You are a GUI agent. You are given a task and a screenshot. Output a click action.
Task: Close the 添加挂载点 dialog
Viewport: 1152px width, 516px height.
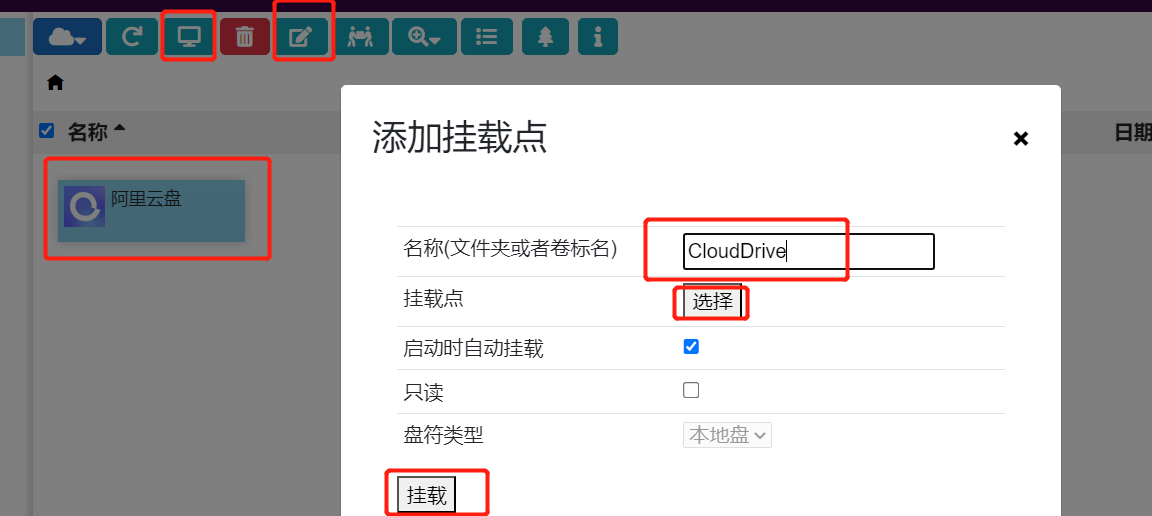click(x=1020, y=139)
